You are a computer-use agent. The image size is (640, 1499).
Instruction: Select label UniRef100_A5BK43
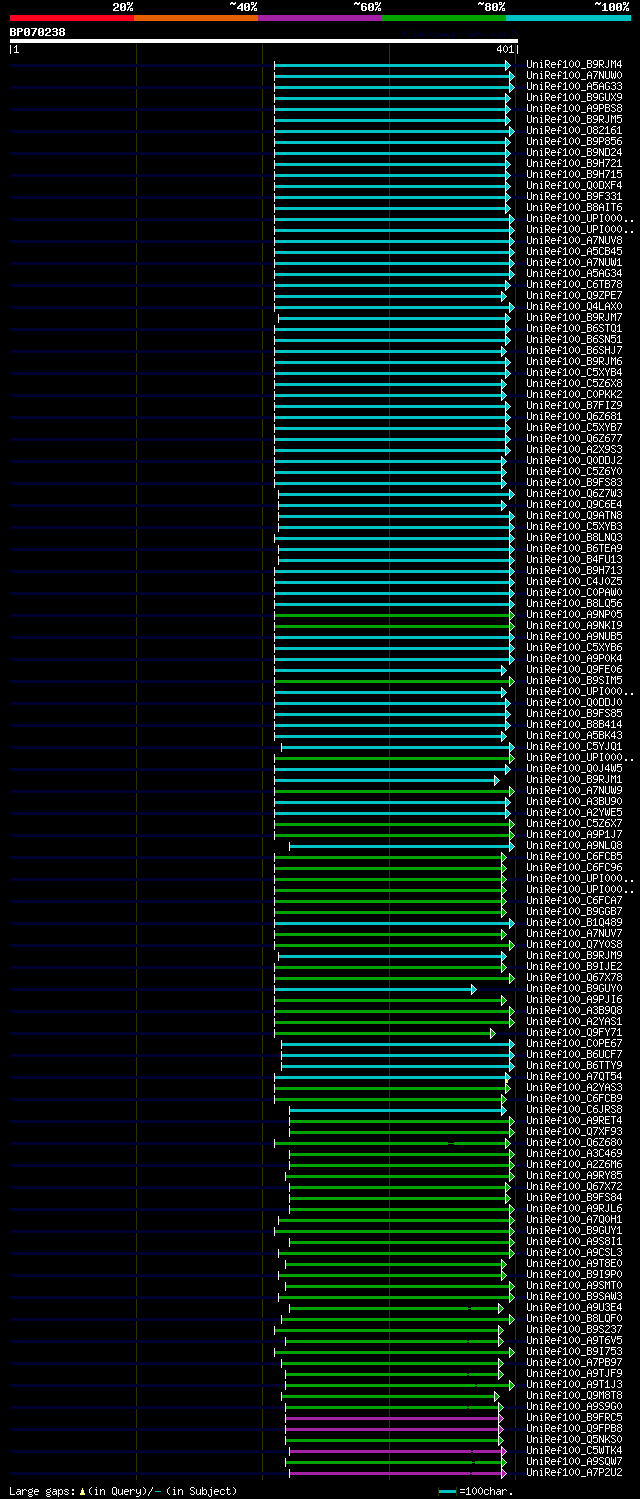click(x=575, y=736)
